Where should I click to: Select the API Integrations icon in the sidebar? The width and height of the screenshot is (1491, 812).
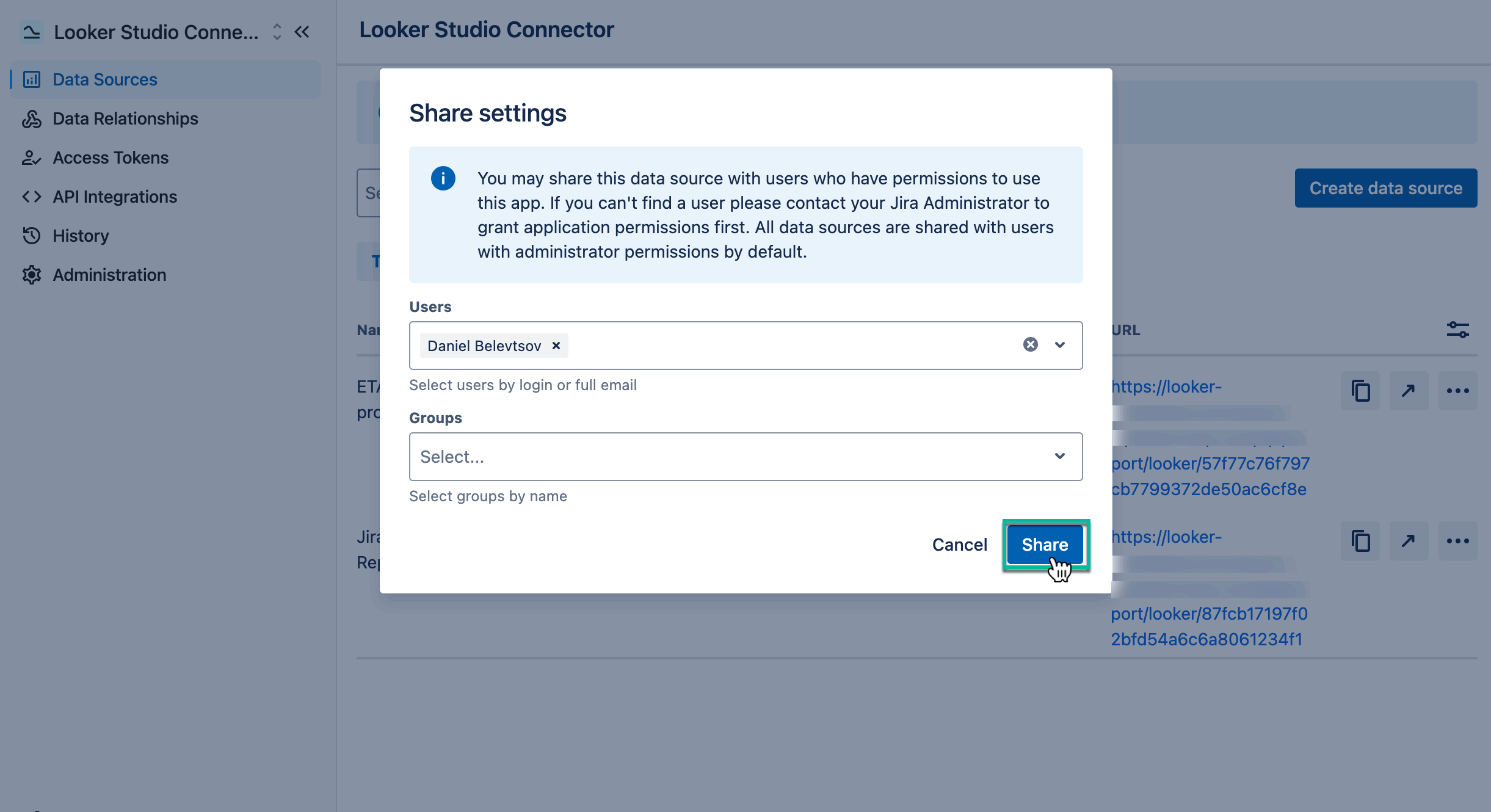(x=32, y=197)
